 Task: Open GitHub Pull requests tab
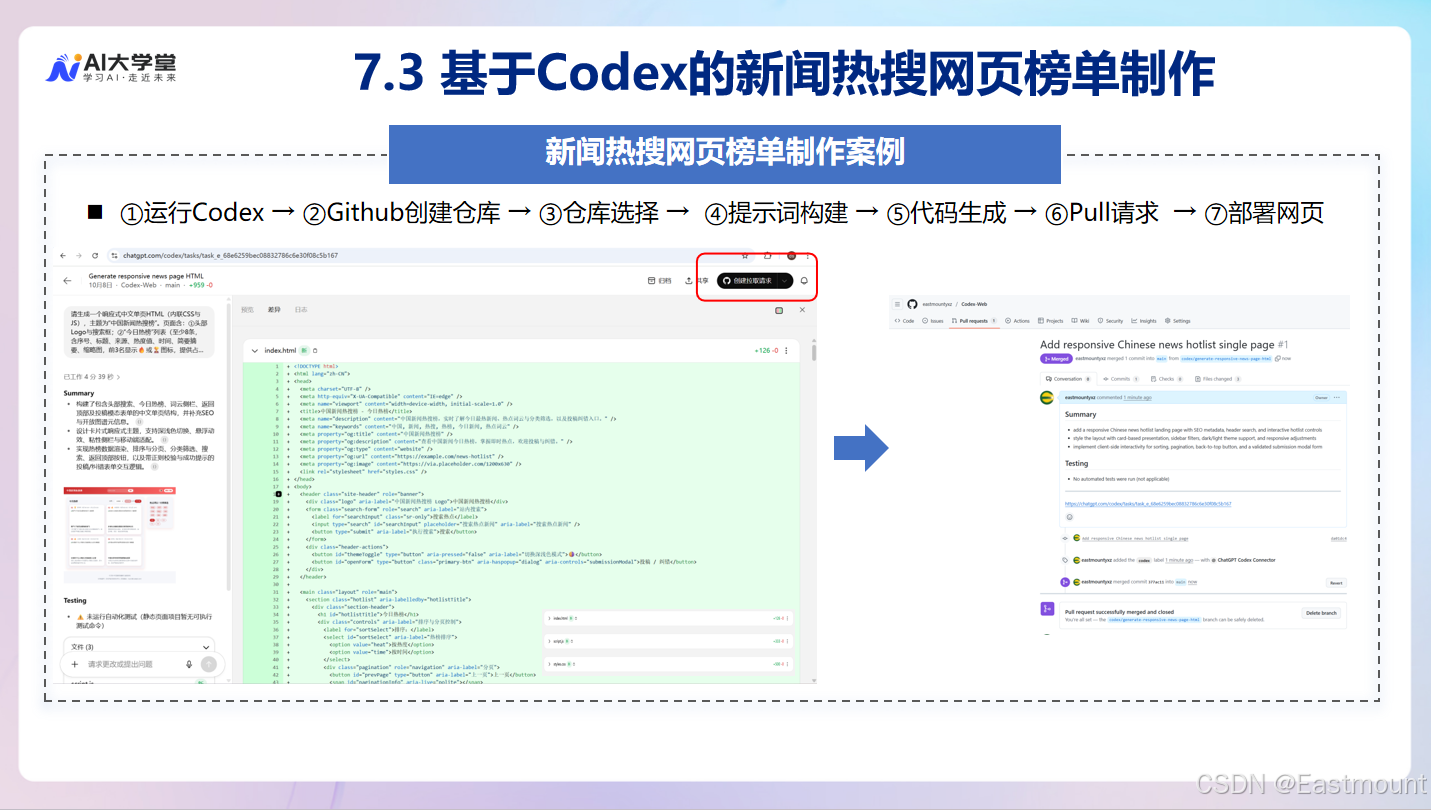click(x=974, y=321)
